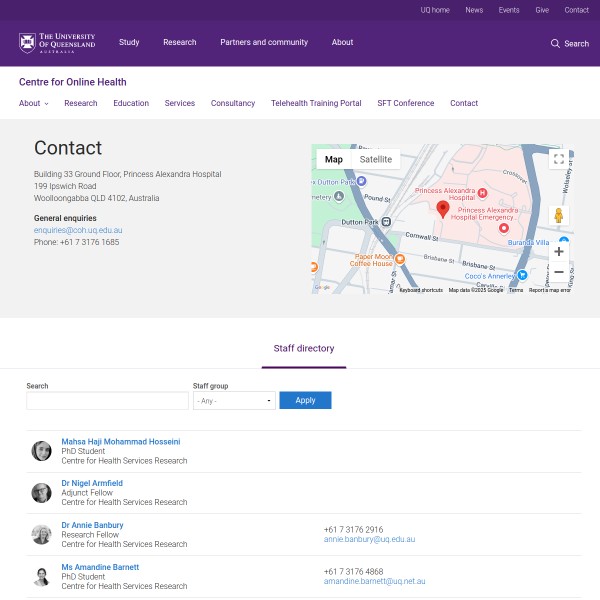The width and height of the screenshot is (600, 600).
Task: Zoom out on the map
Action: pos(558,272)
